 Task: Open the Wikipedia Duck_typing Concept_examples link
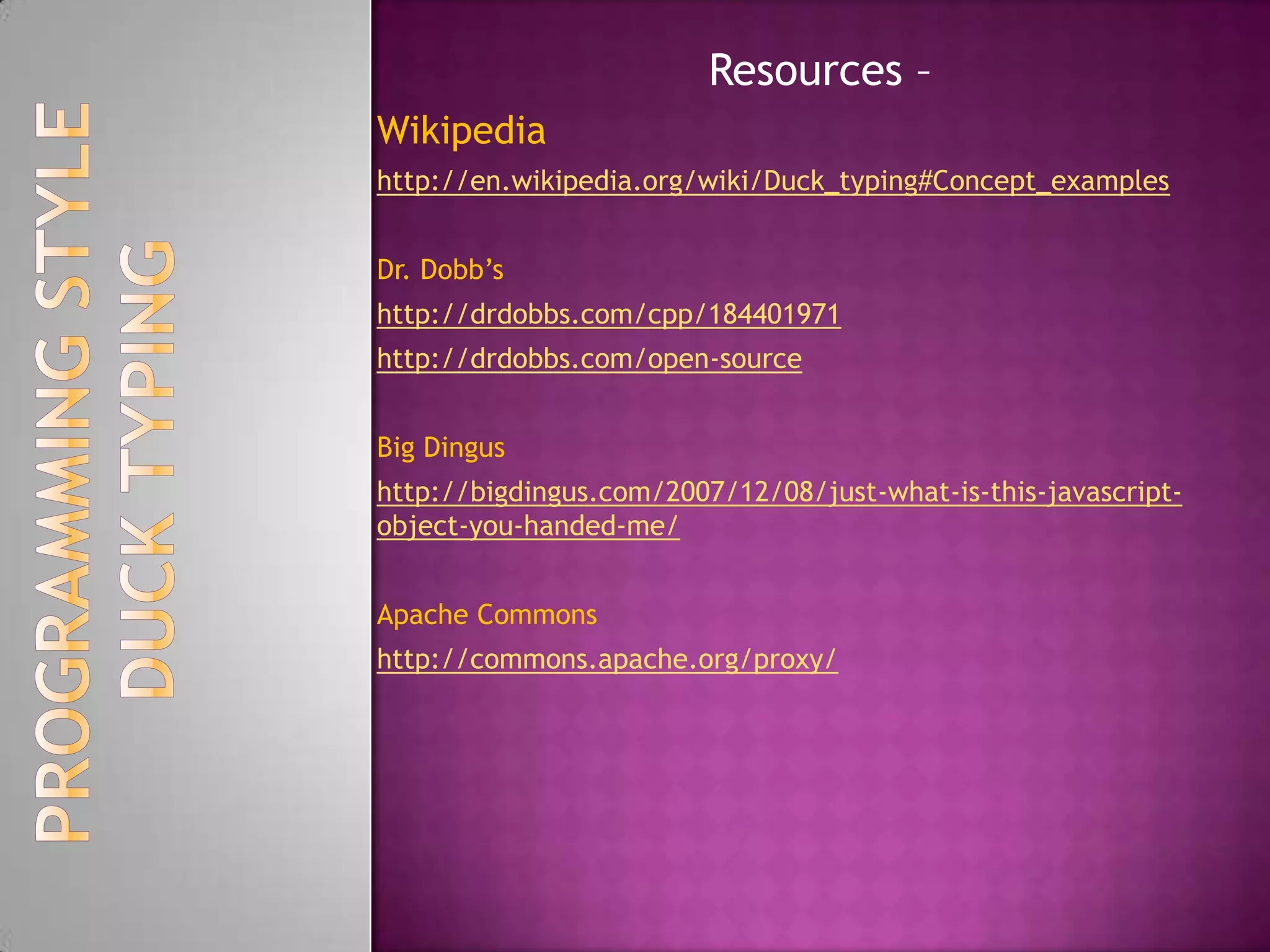[x=773, y=181]
